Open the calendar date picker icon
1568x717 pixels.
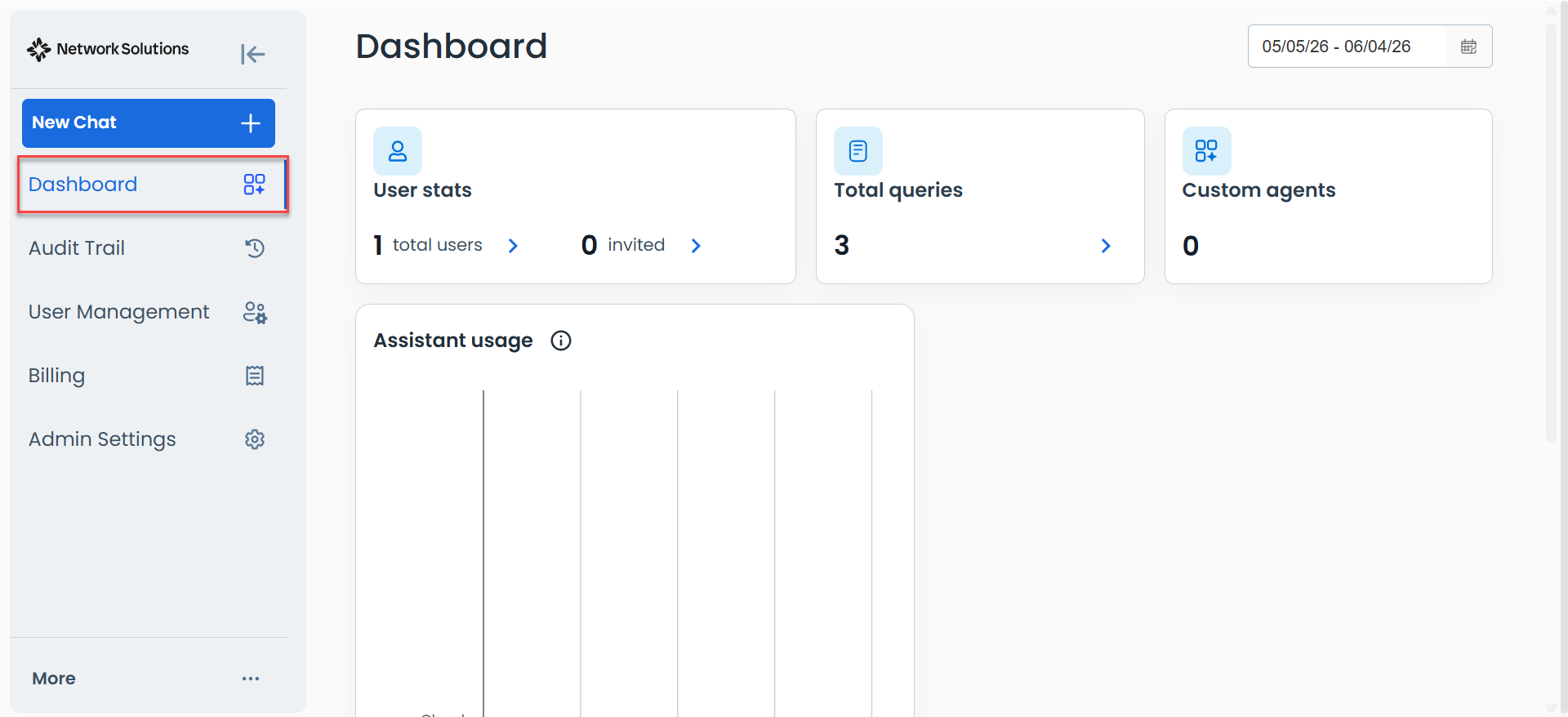[1468, 47]
